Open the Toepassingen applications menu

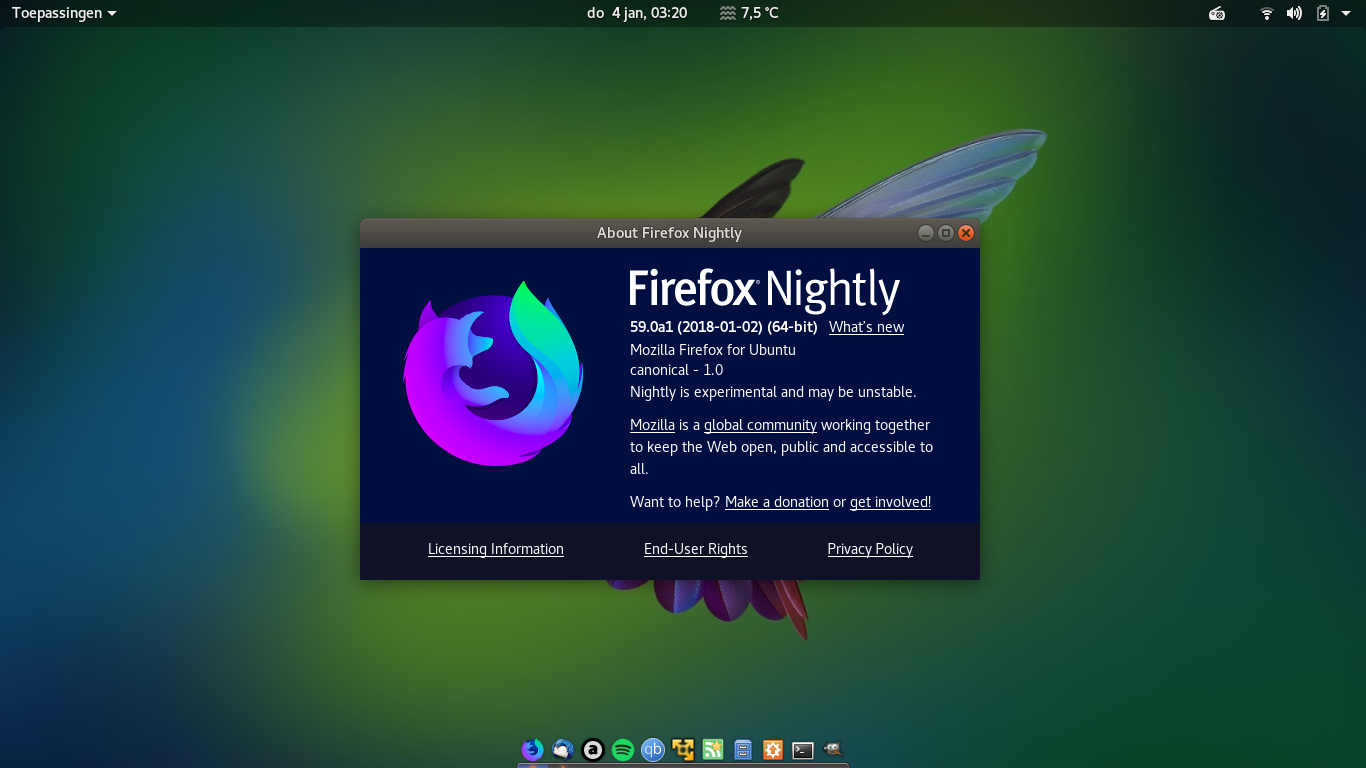coord(64,13)
